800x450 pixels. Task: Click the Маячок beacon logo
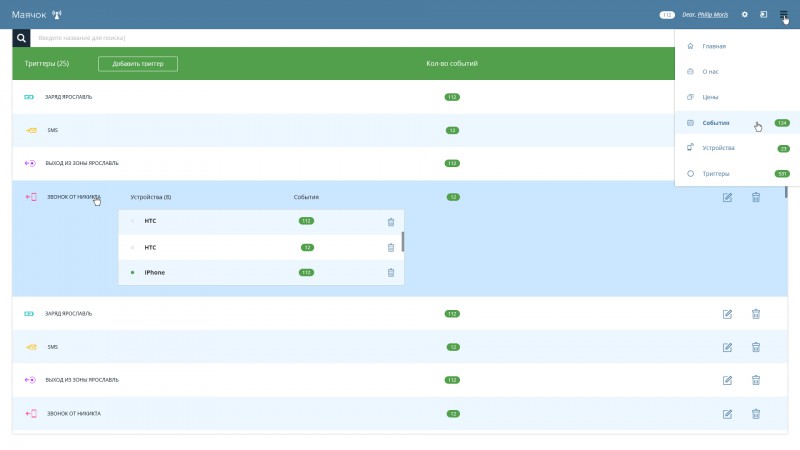point(37,15)
